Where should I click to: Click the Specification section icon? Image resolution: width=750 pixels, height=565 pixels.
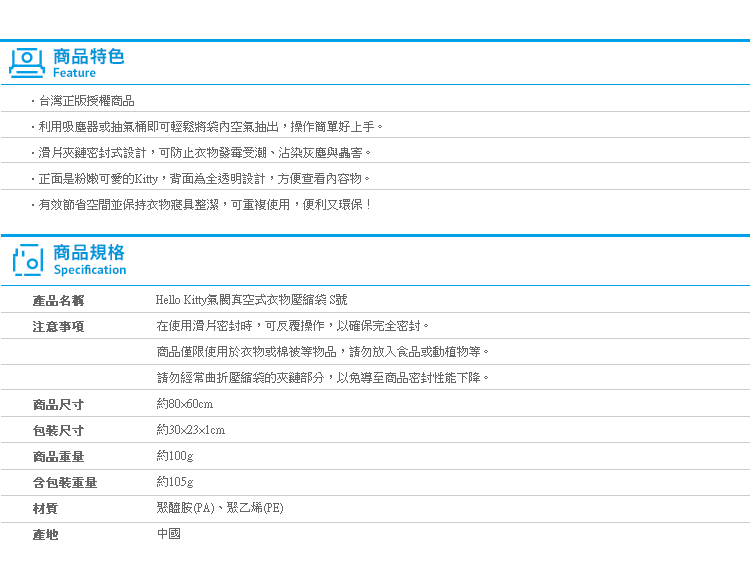28,260
